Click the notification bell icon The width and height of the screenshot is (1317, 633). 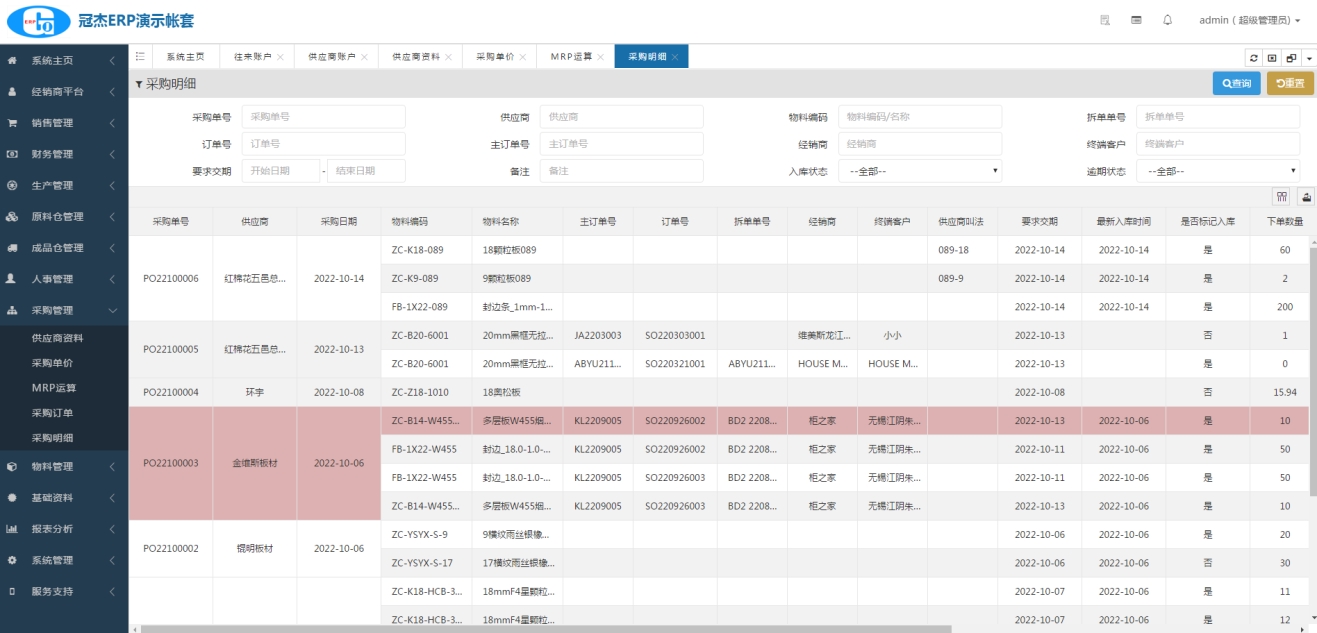[x=1167, y=20]
